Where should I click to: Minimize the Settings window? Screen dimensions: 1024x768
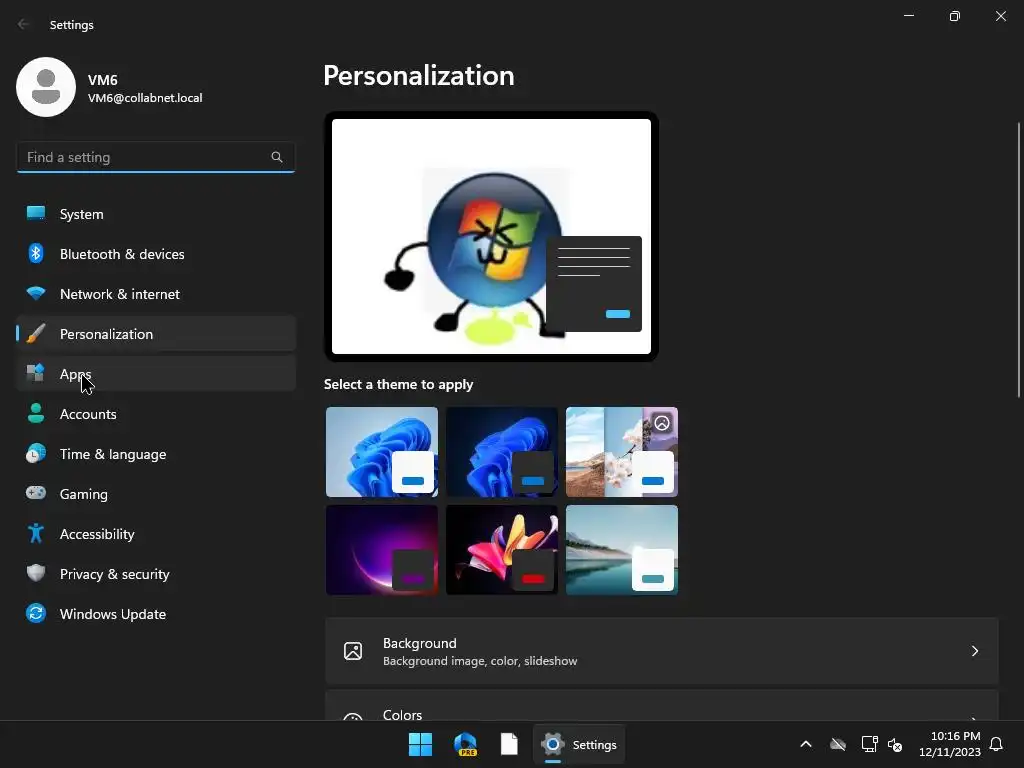tap(908, 16)
